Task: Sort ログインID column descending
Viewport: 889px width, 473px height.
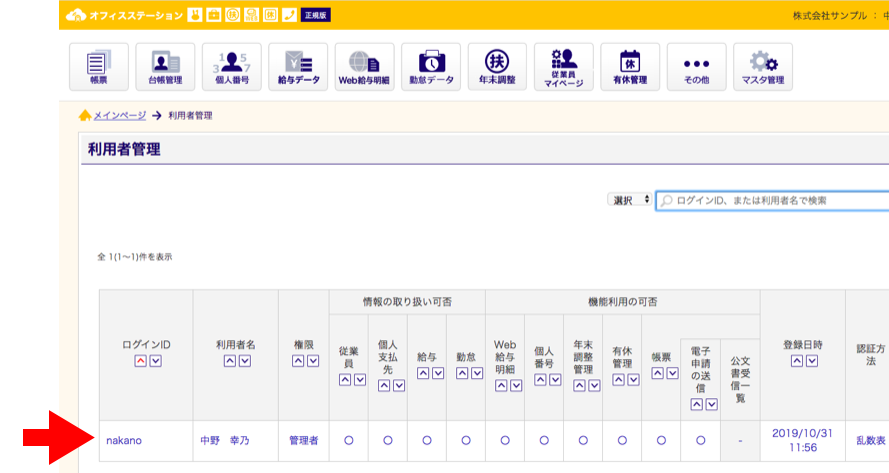Action: pyautogui.click(x=155, y=361)
